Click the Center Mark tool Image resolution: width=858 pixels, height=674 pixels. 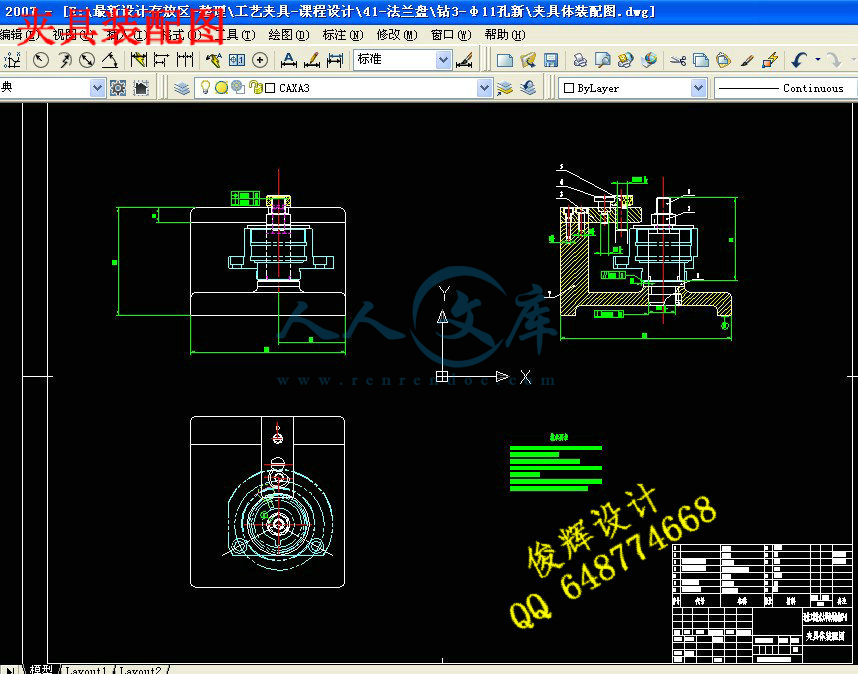pyautogui.click(x=260, y=60)
